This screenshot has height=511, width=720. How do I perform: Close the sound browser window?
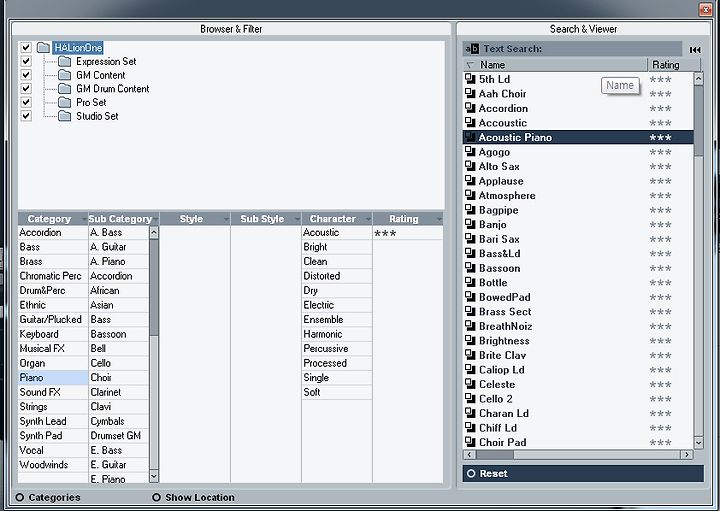tap(705, 9)
